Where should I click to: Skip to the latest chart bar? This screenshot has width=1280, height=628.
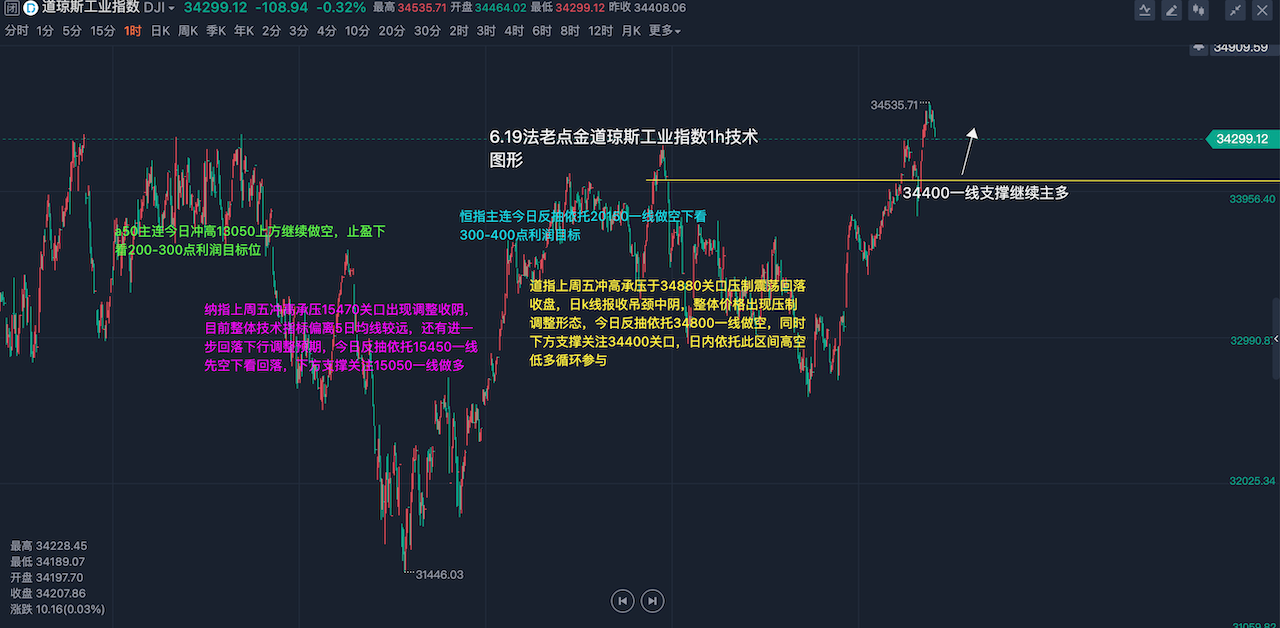click(652, 601)
